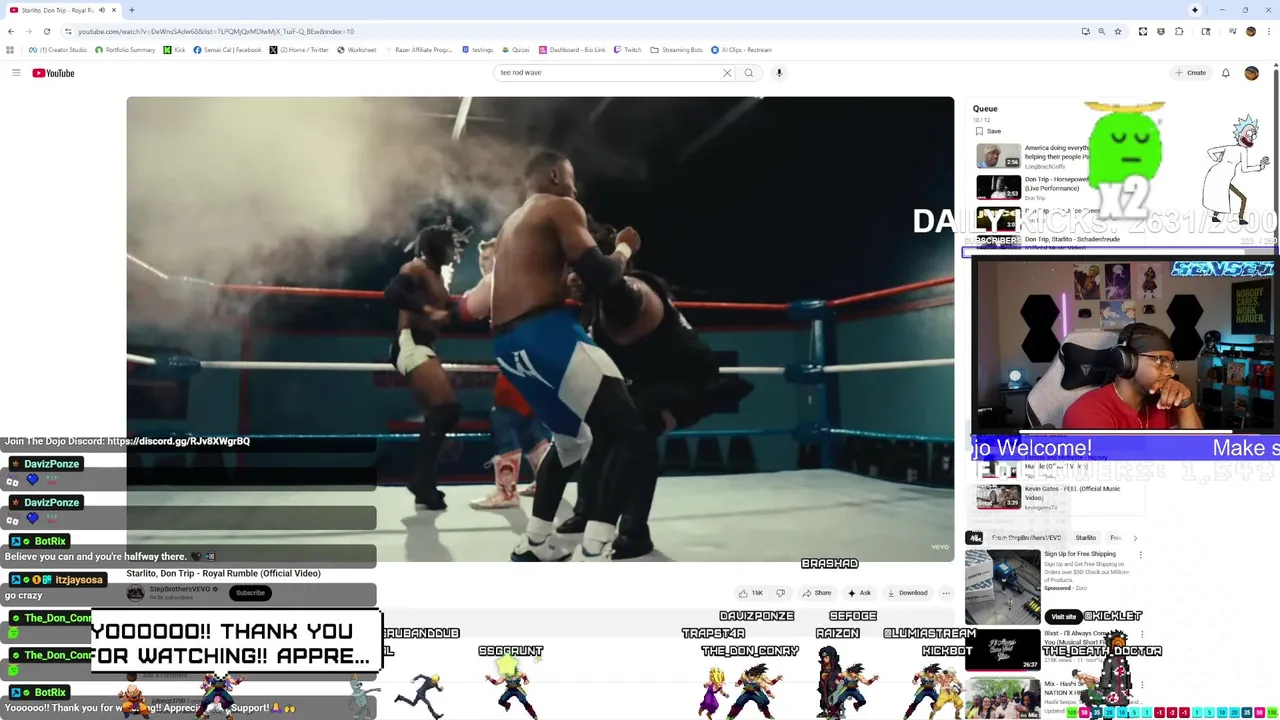Start voice search with the microphone icon
Screen dimensions: 1280x720
[779, 73]
